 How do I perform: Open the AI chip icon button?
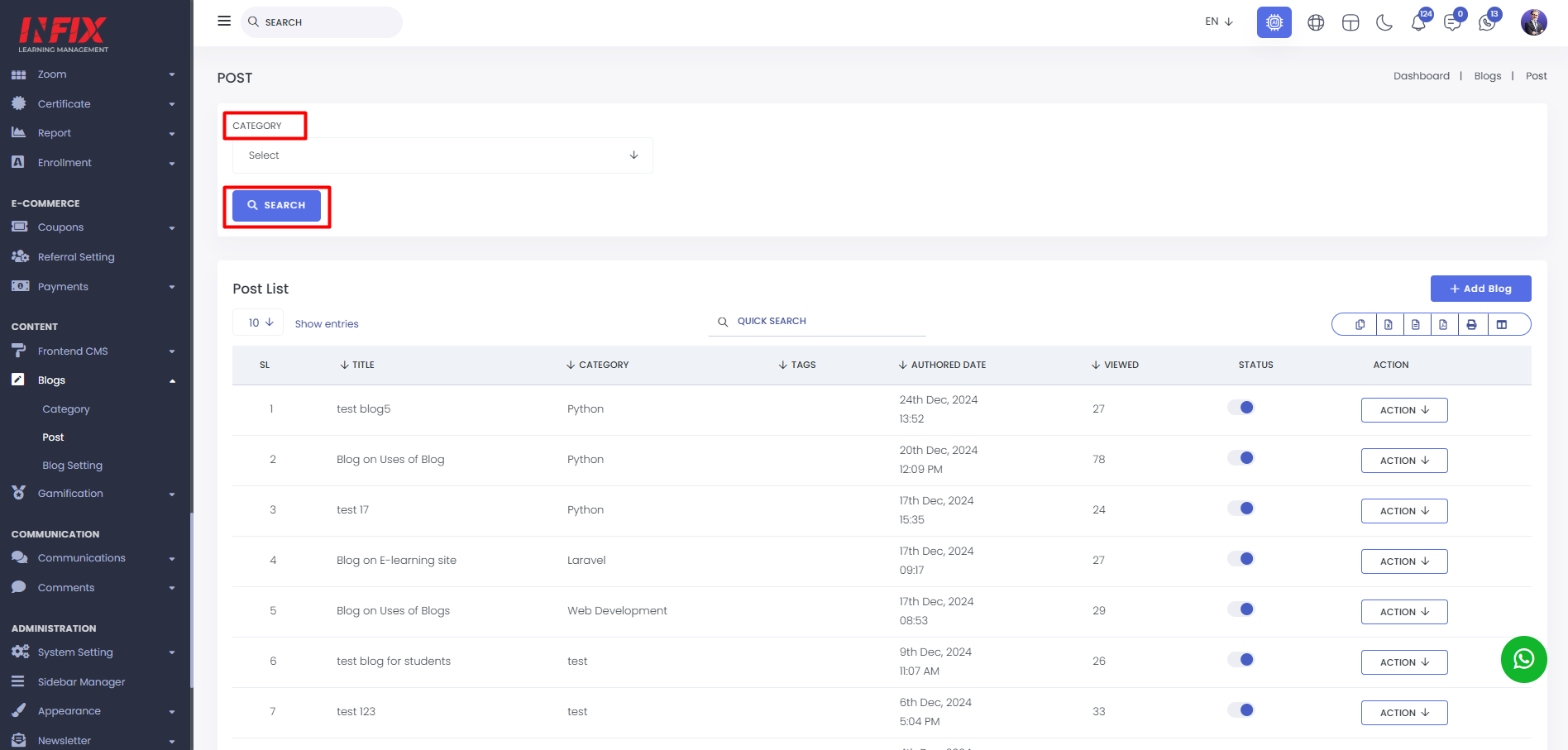1274,22
